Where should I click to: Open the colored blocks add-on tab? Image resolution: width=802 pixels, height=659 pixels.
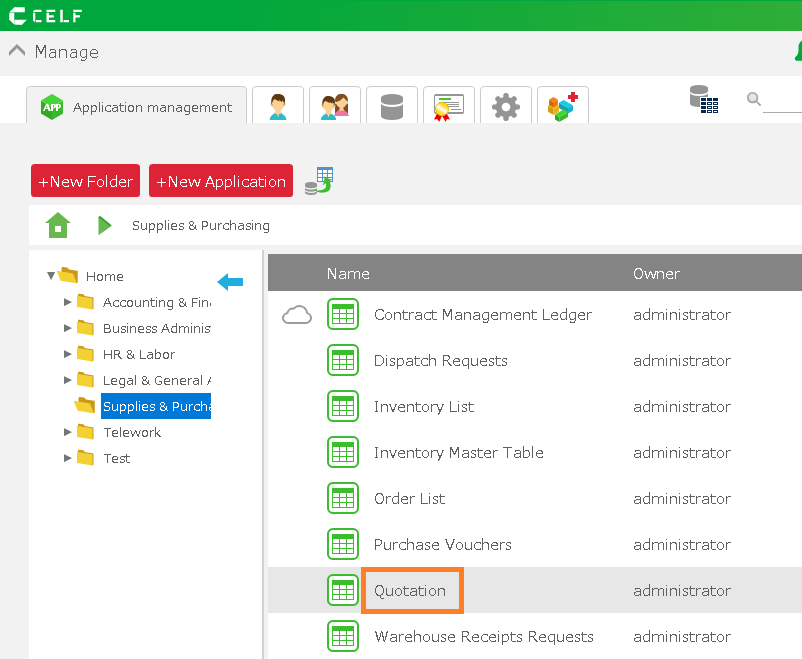(562, 106)
